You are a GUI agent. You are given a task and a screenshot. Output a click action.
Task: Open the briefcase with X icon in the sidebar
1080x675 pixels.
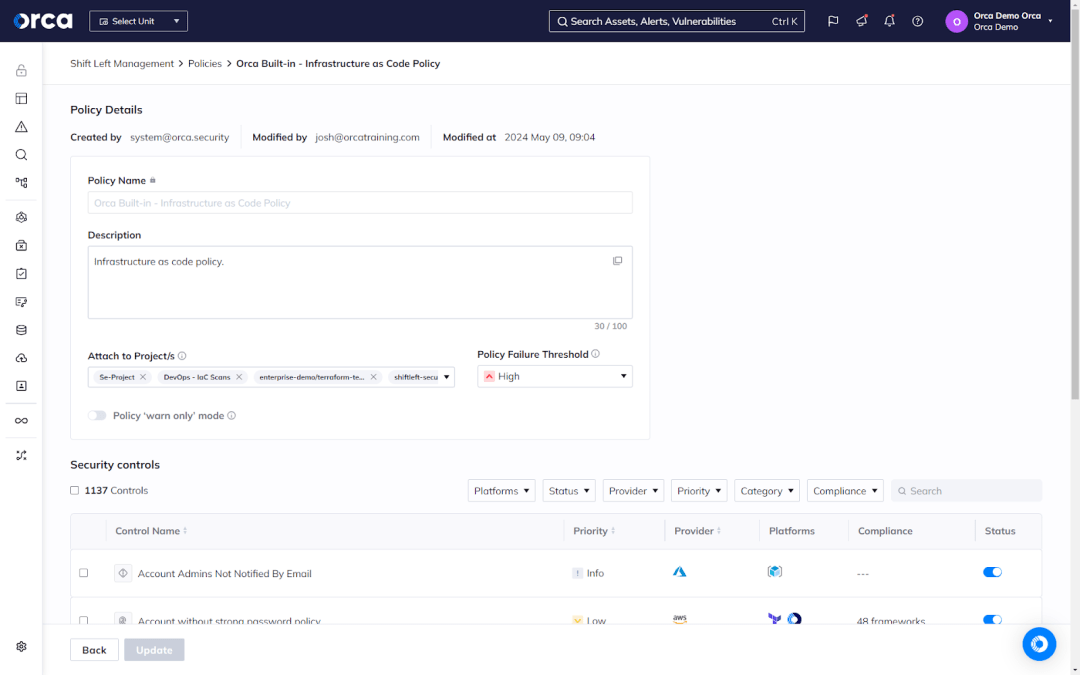21,246
